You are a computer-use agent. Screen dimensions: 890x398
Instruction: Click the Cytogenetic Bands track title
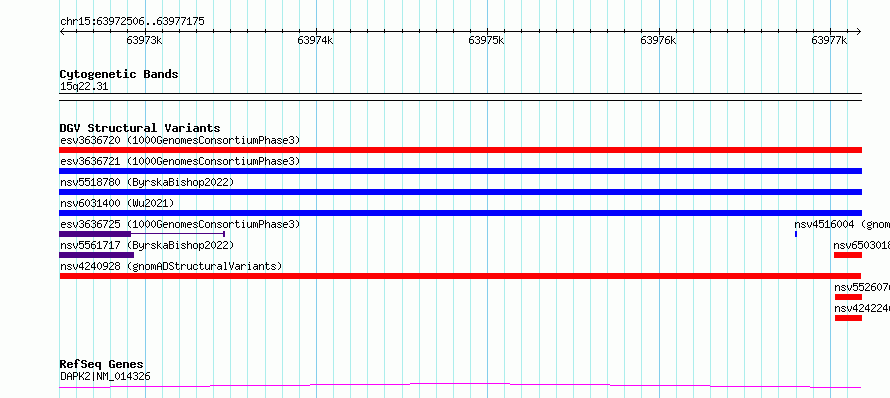click(119, 74)
